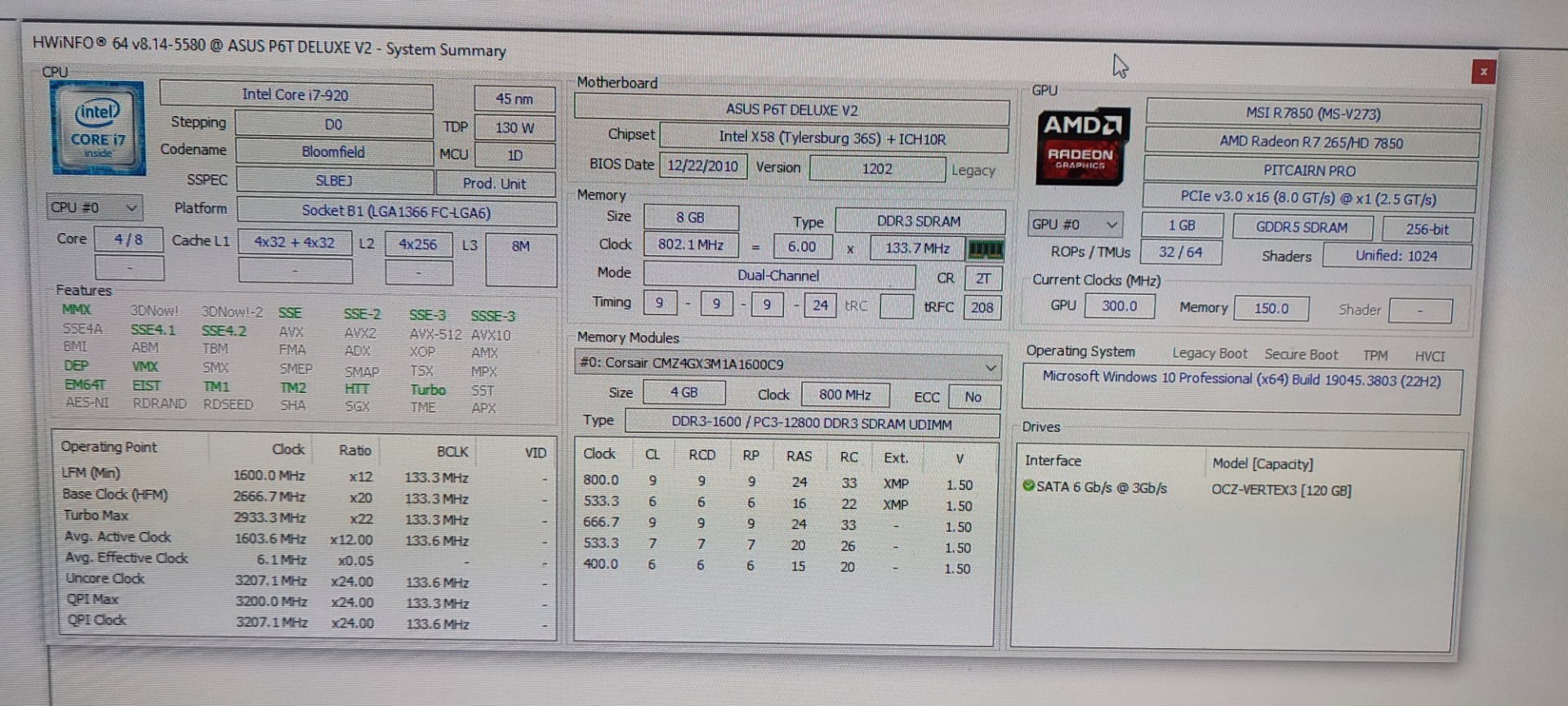1568x706 pixels.
Task: Click the ECC No value
Action: [973, 397]
